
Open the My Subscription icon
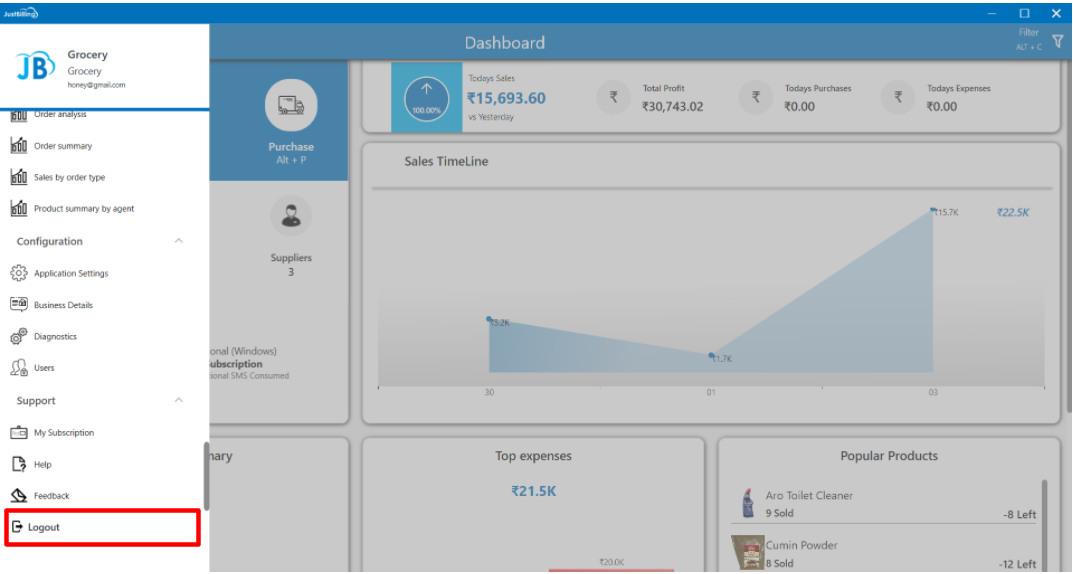(18, 433)
